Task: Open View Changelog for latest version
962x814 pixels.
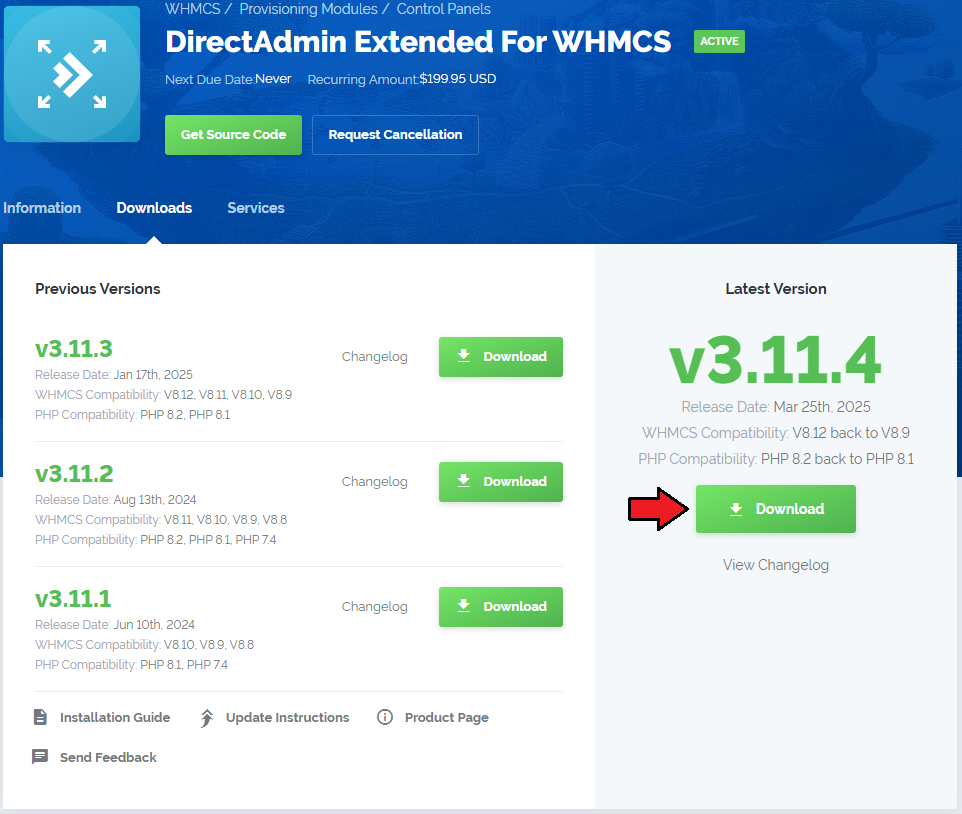Action: (x=775, y=565)
